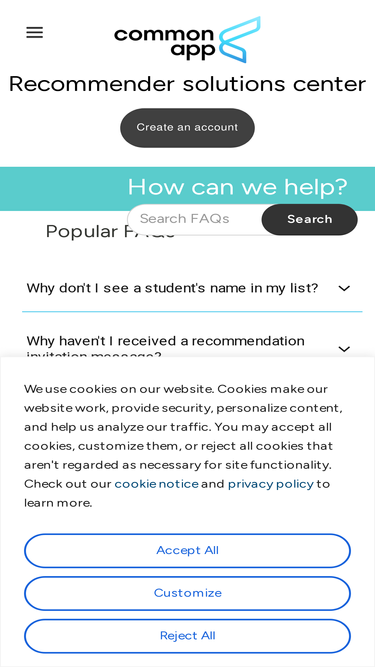Expand the student's name FAQ chevron
Screen dimensions: 375x667
click(344, 288)
